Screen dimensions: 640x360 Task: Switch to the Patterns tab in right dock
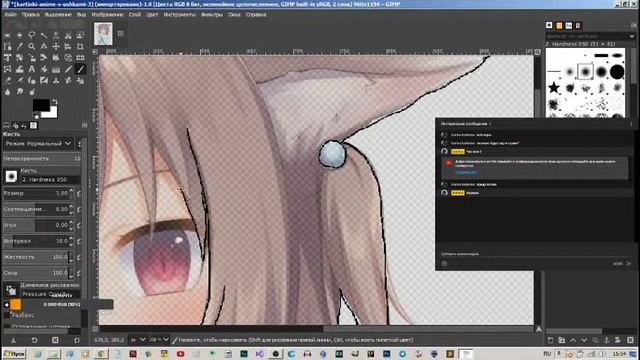pyautogui.click(x=559, y=25)
